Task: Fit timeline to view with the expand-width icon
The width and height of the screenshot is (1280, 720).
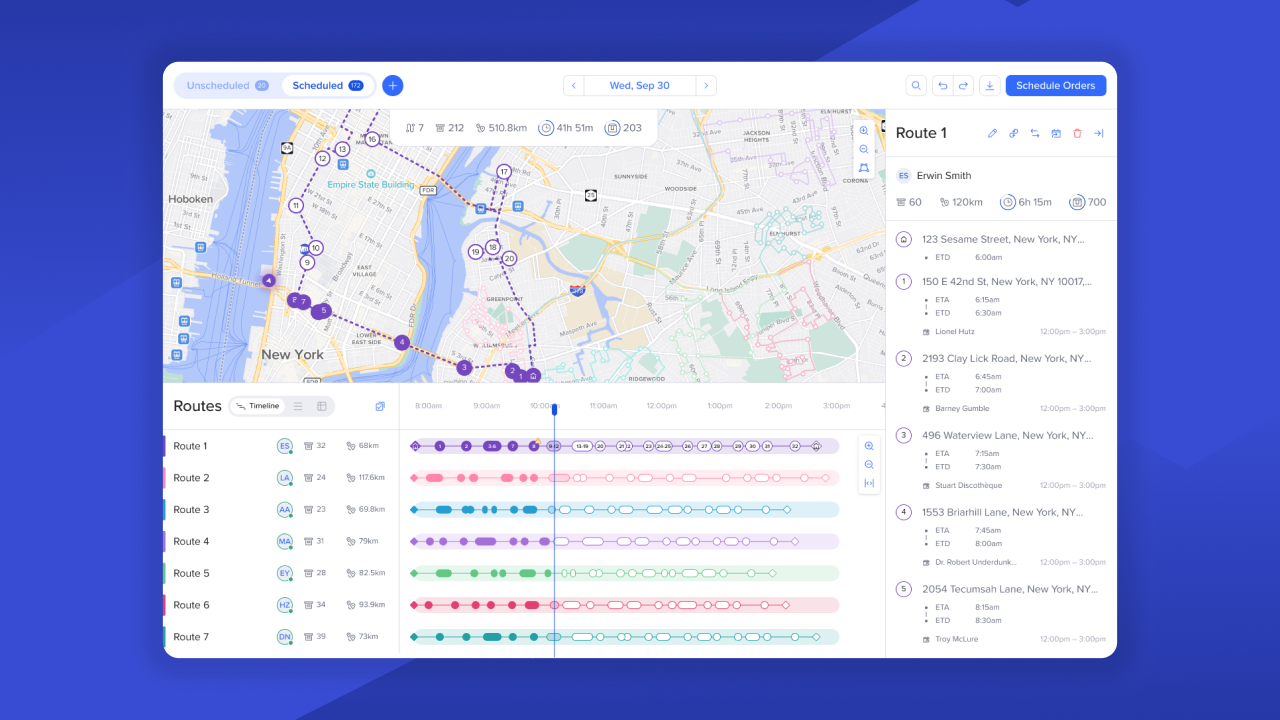Action: coord(869,484)
